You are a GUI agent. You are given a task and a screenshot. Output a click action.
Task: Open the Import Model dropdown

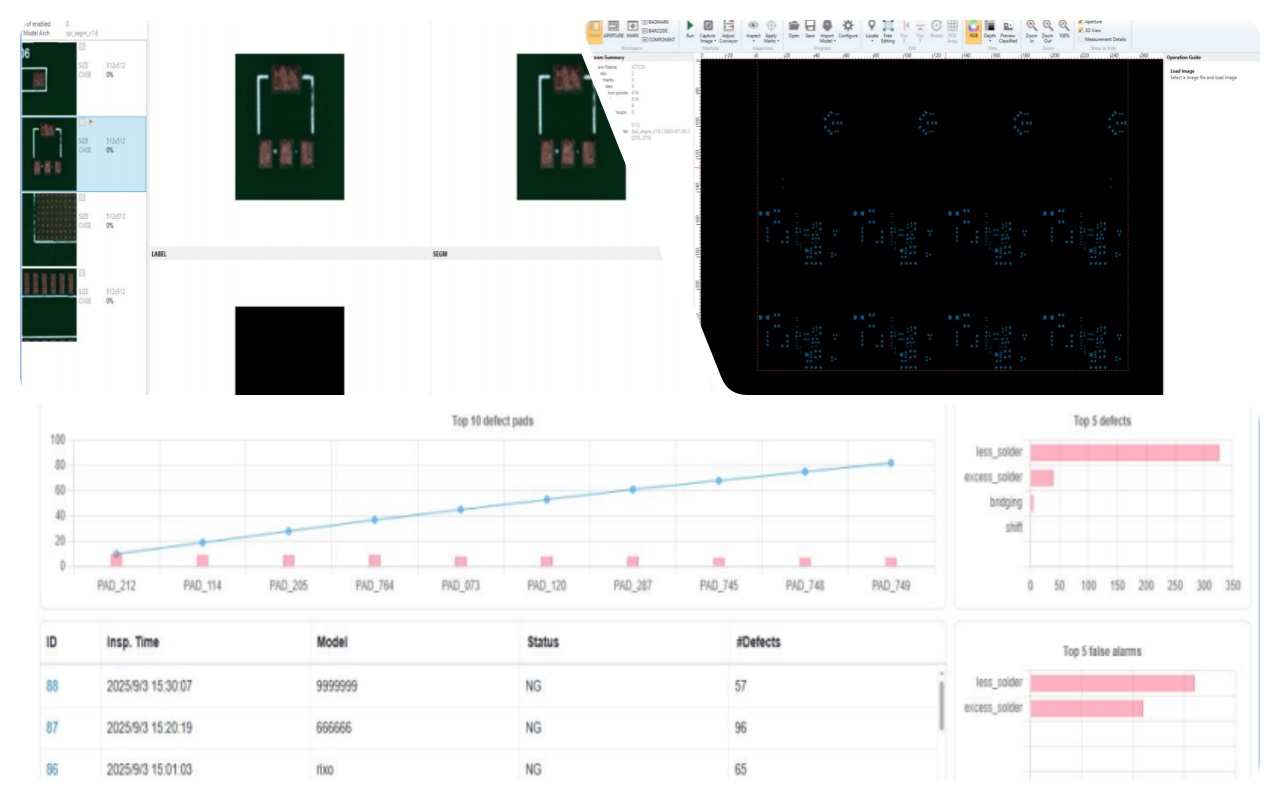point(827,42)
